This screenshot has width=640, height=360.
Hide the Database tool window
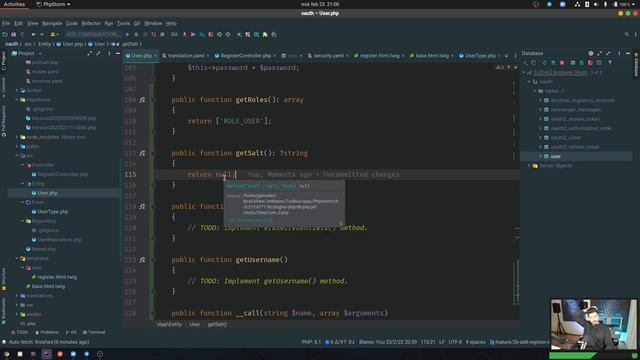(628, 53)
